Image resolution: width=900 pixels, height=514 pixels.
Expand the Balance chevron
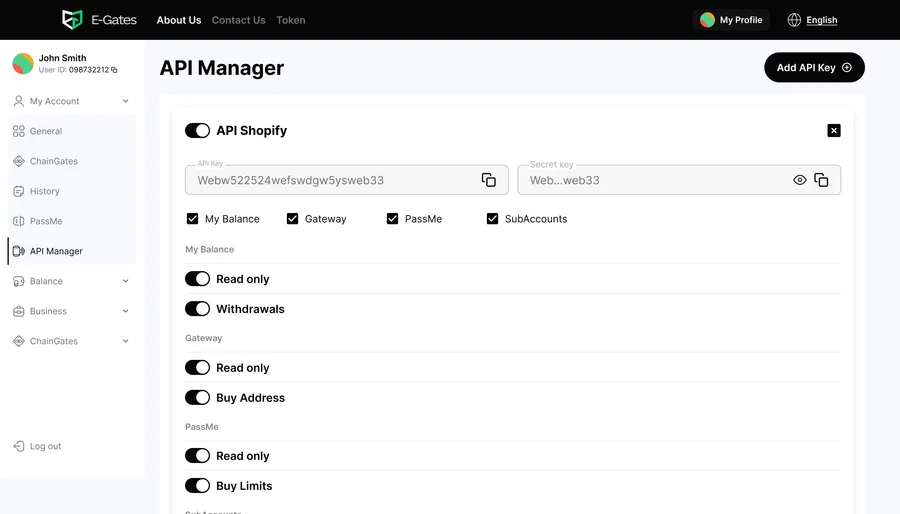tap(125, 281)
